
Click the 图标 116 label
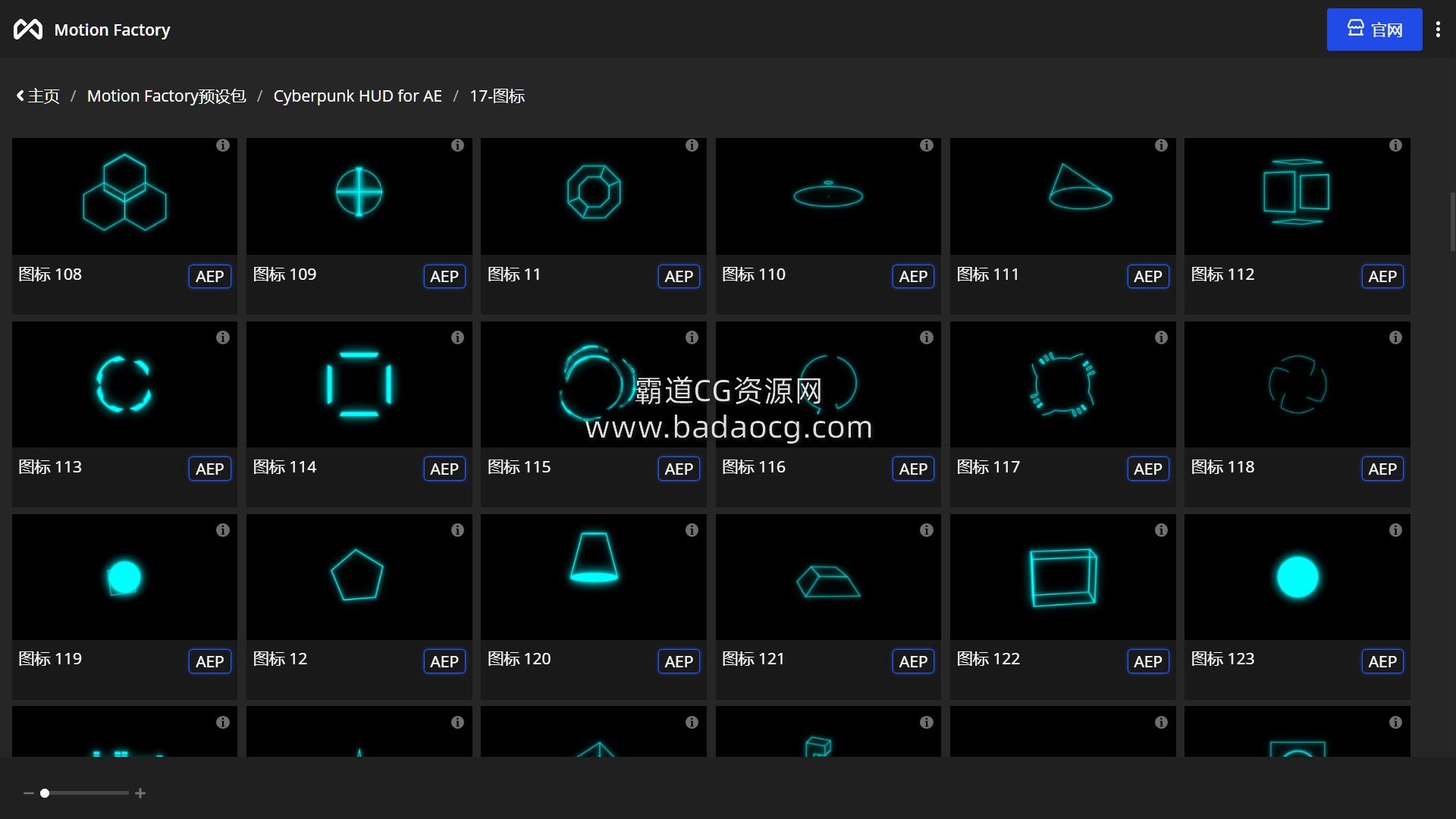click(x=753, y=467)
